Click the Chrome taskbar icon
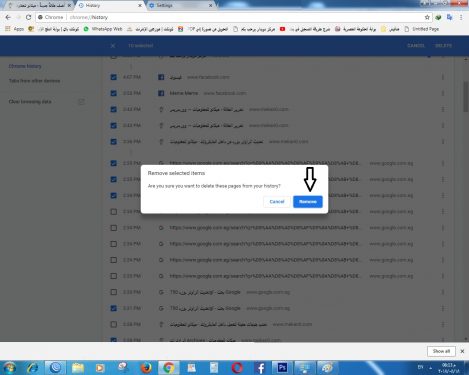469x375 pixels. (x=169, y=368)
